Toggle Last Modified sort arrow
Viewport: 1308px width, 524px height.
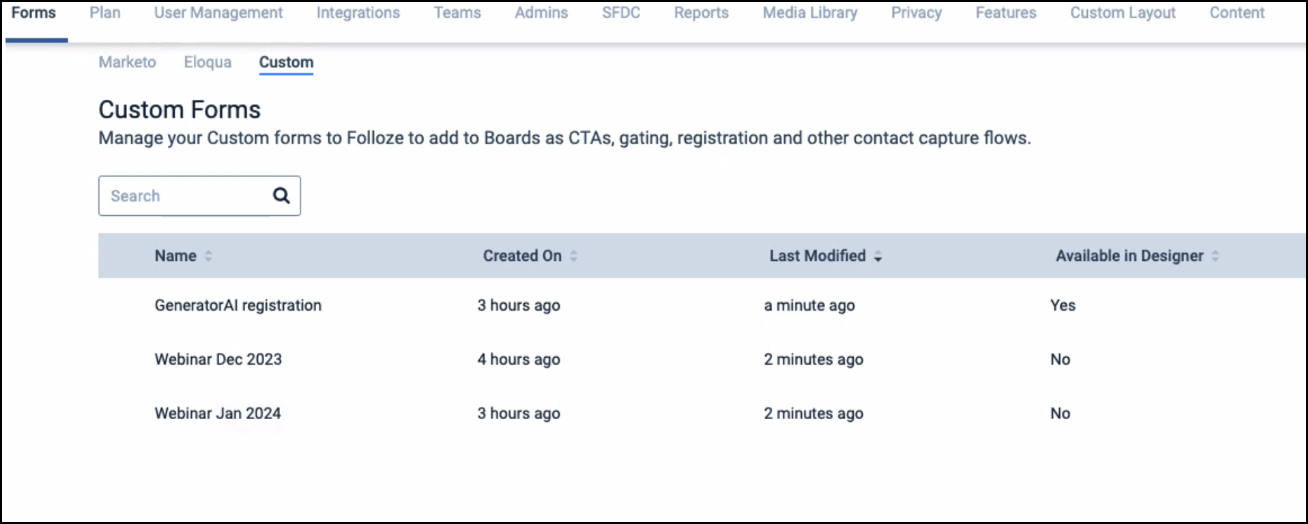coord(878,257)
